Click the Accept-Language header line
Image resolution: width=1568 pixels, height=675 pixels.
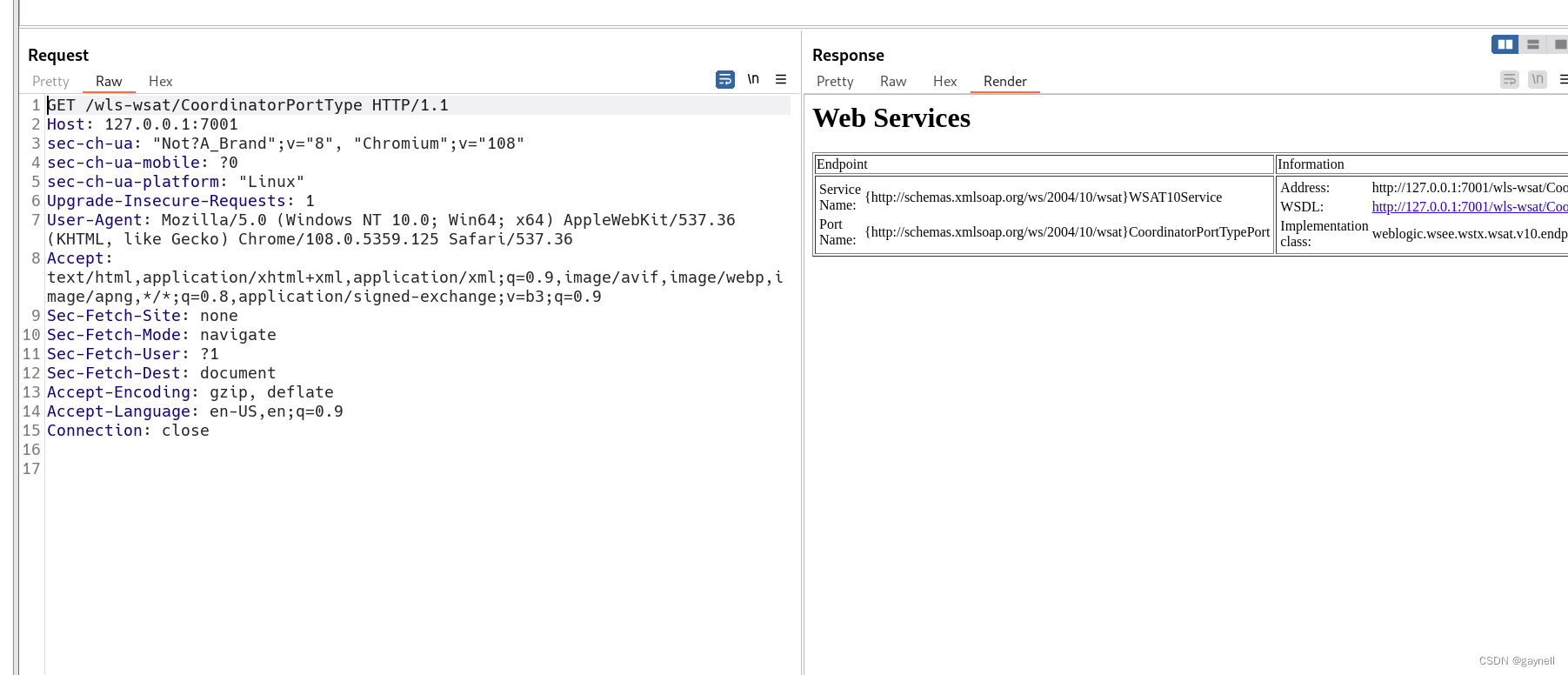[195, 411]
